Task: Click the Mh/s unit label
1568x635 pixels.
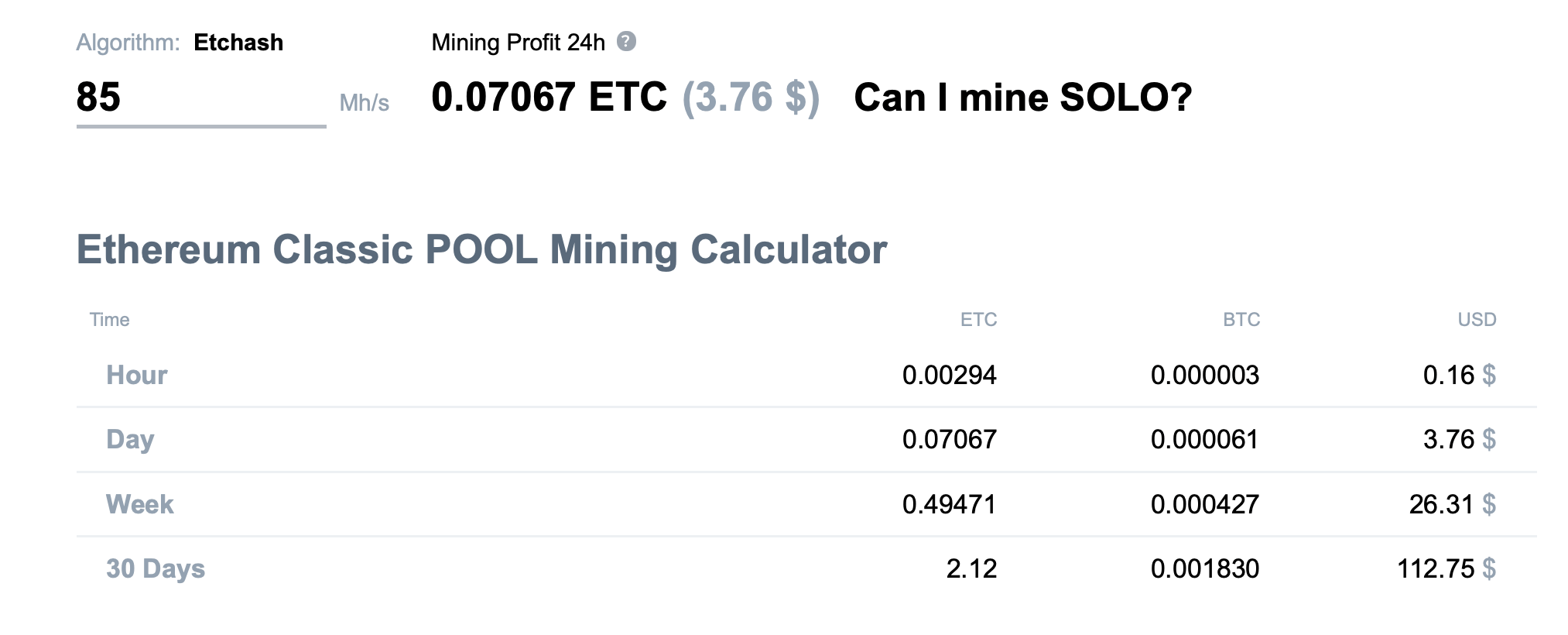Action: 364,103
